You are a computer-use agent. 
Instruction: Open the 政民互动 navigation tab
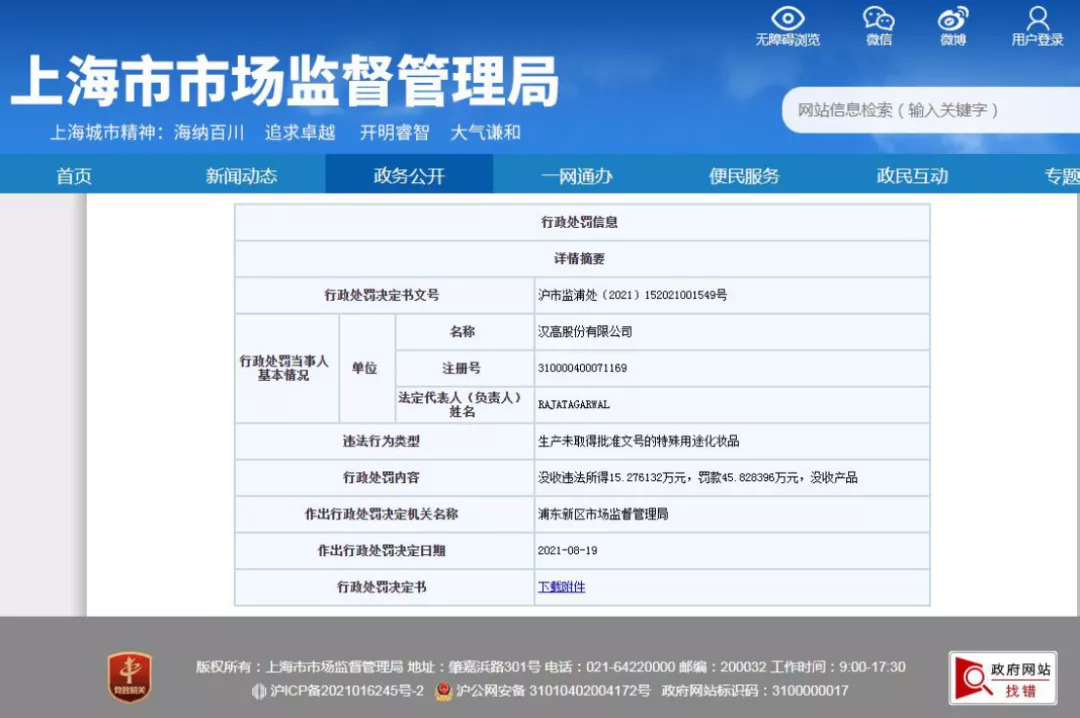[x=912, y=177]
